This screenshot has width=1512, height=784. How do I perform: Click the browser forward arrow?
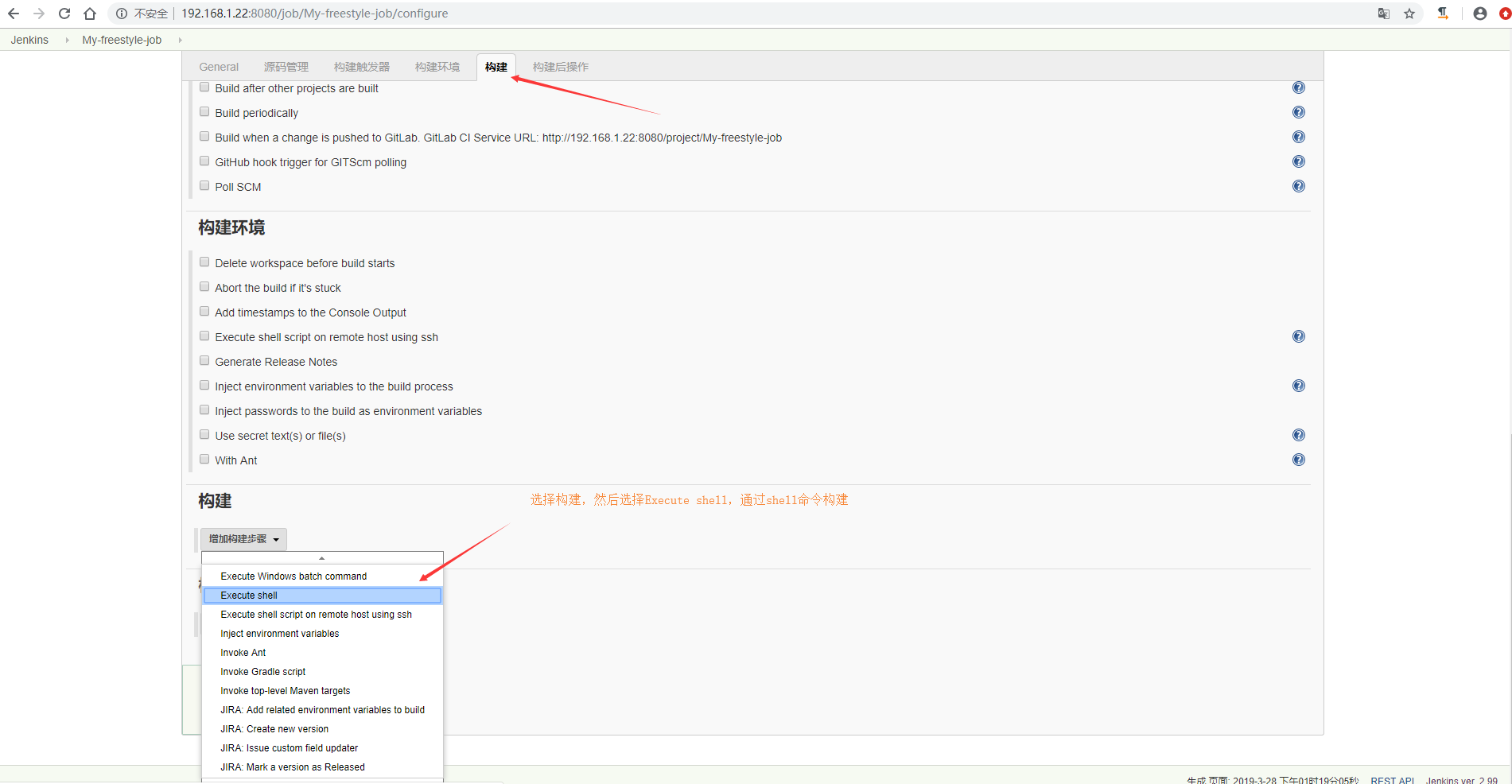[39, 14]
